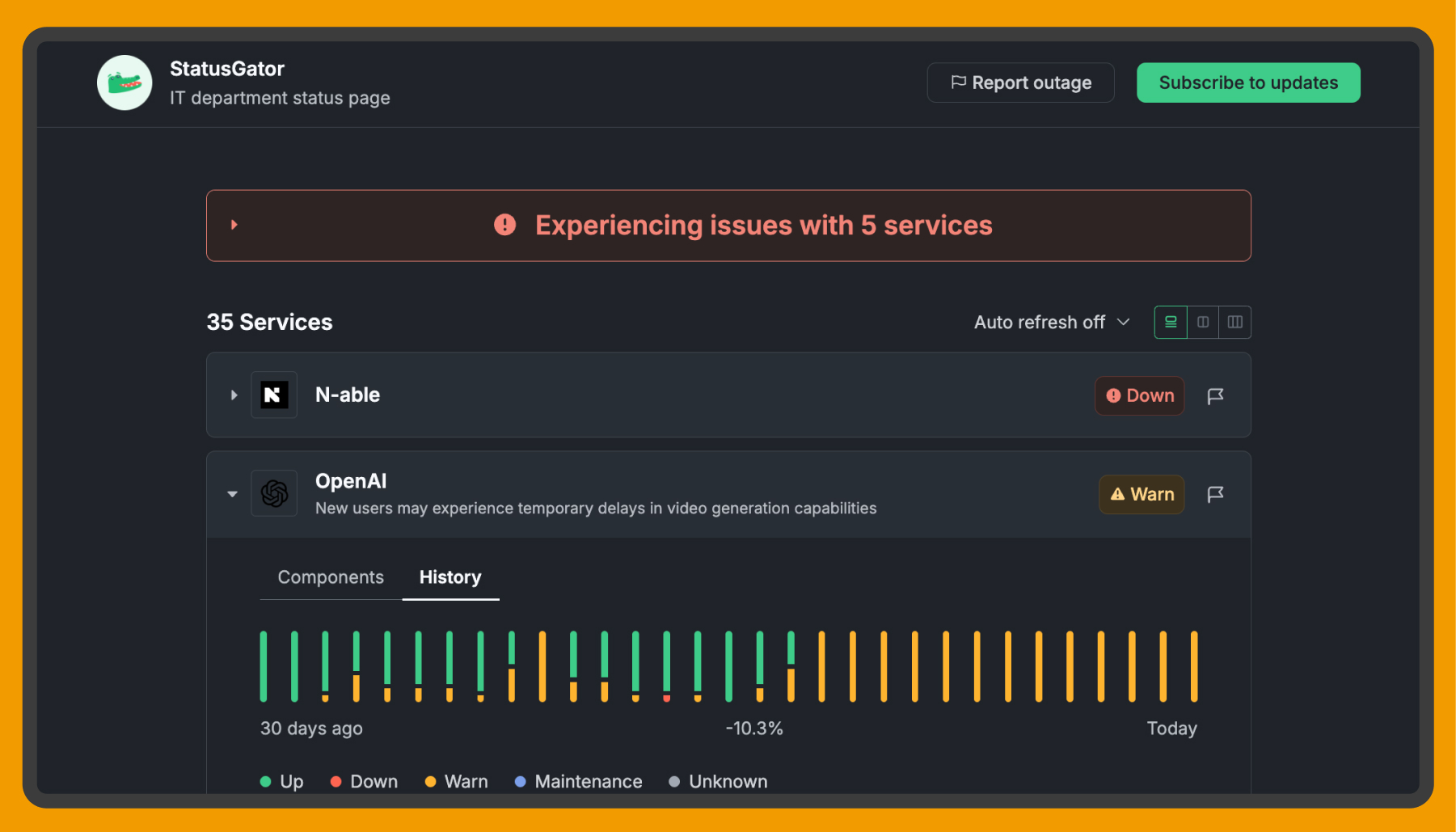Click 'Experiencing issues with 5 services' text
Screen dimensions: 1456x832
click(764, 225)
